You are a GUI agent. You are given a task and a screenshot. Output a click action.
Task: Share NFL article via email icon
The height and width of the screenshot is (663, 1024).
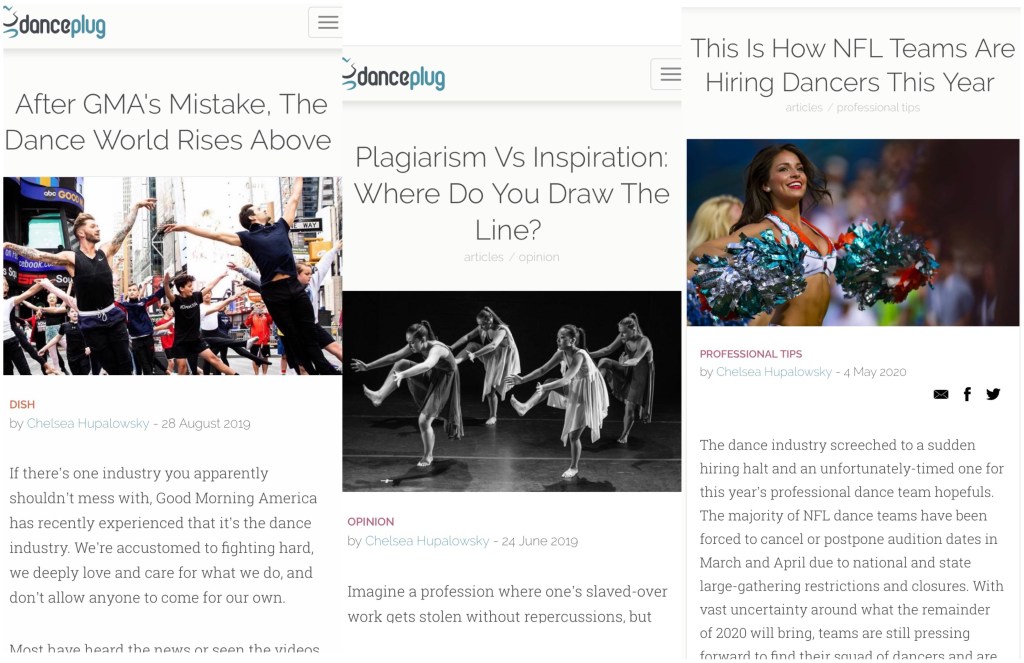(940, 394)
